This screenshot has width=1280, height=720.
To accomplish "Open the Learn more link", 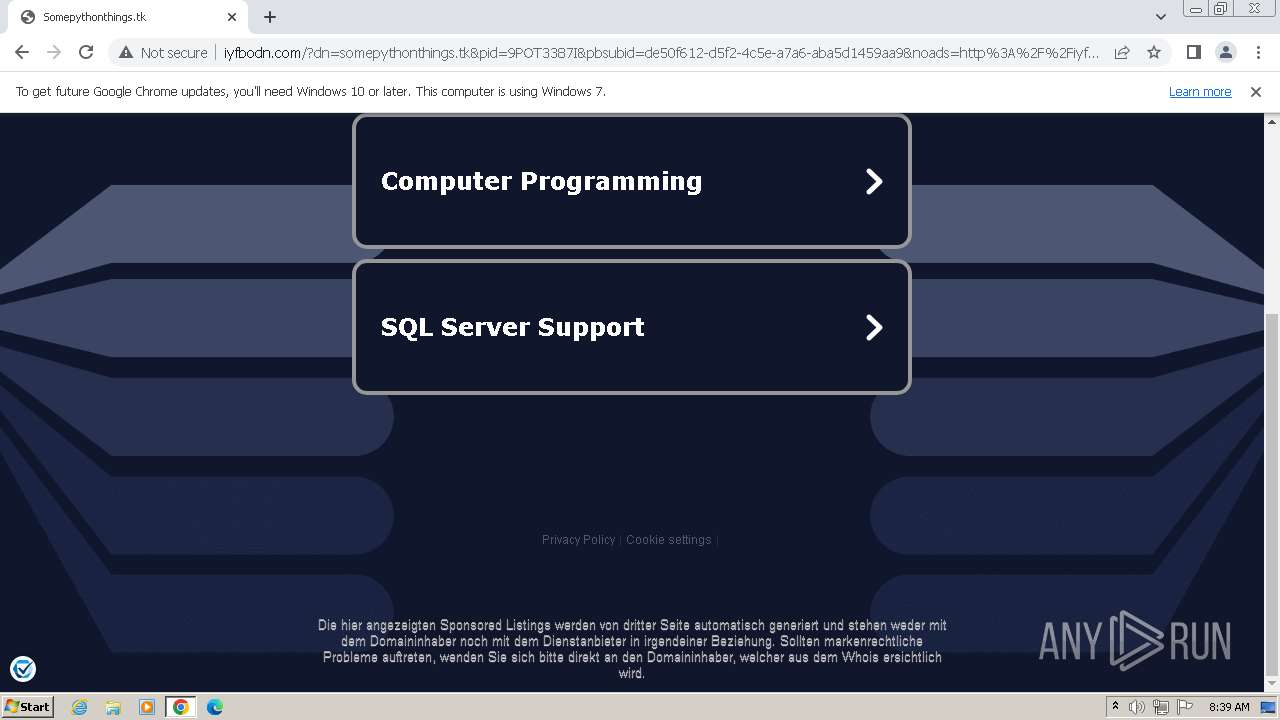I will click(1200, 91).
